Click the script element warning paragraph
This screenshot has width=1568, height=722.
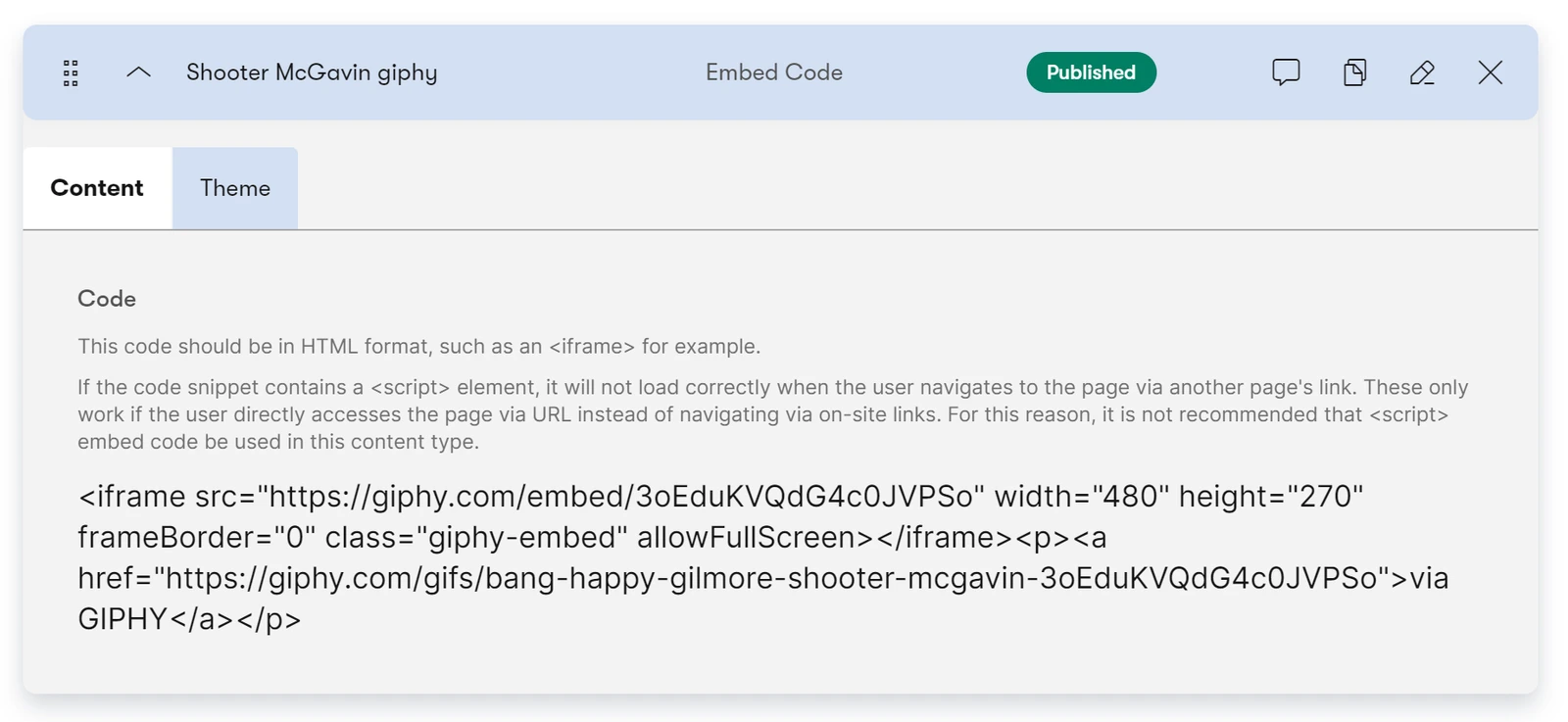tap(773, 414)
